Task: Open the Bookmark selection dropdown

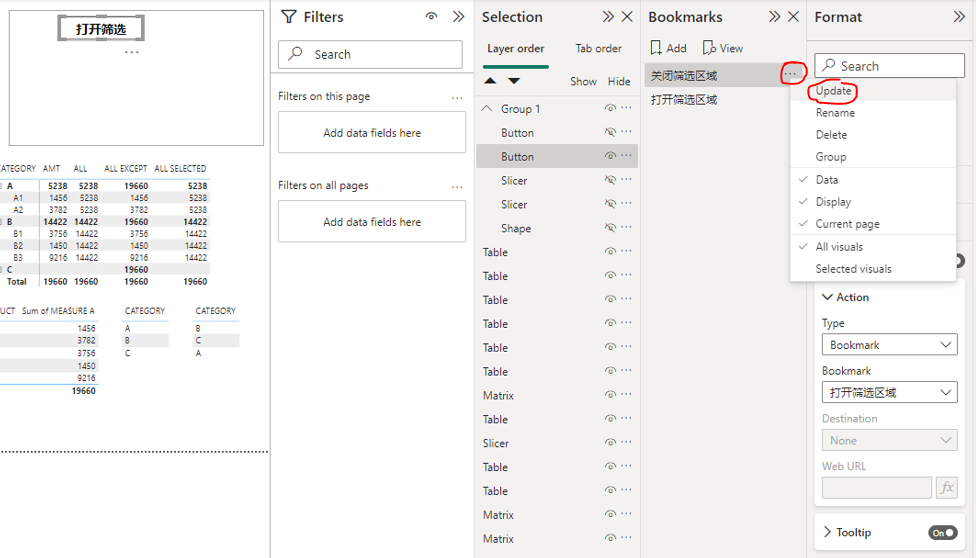Action: (x=889, y=393)
